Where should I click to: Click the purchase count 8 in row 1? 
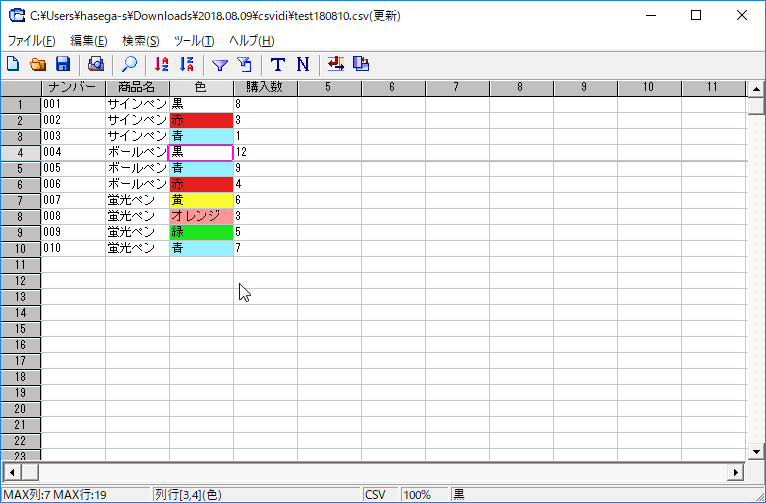click(265, 104)
